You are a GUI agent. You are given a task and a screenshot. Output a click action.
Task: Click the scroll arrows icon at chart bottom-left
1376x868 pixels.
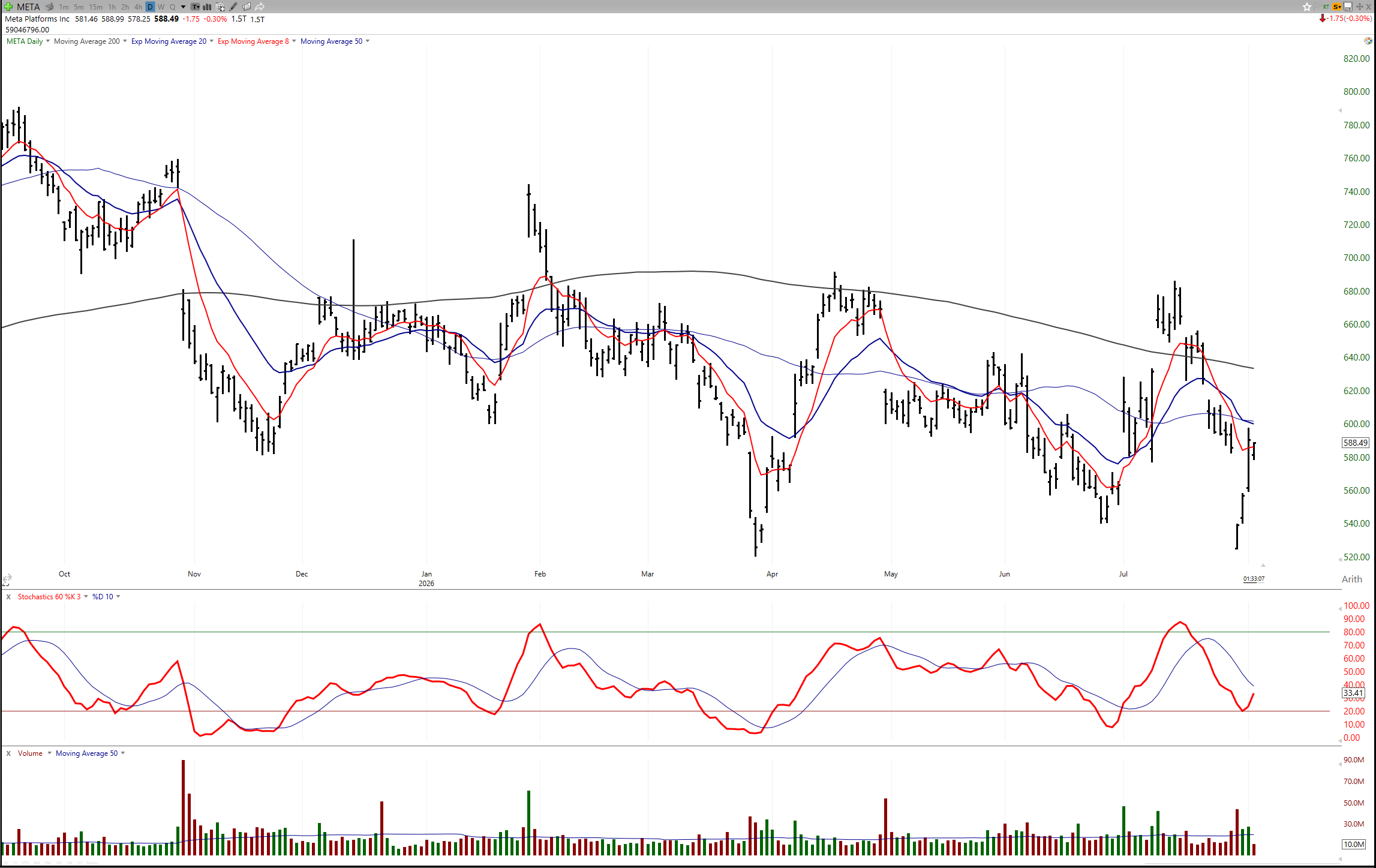pos(7,579)
